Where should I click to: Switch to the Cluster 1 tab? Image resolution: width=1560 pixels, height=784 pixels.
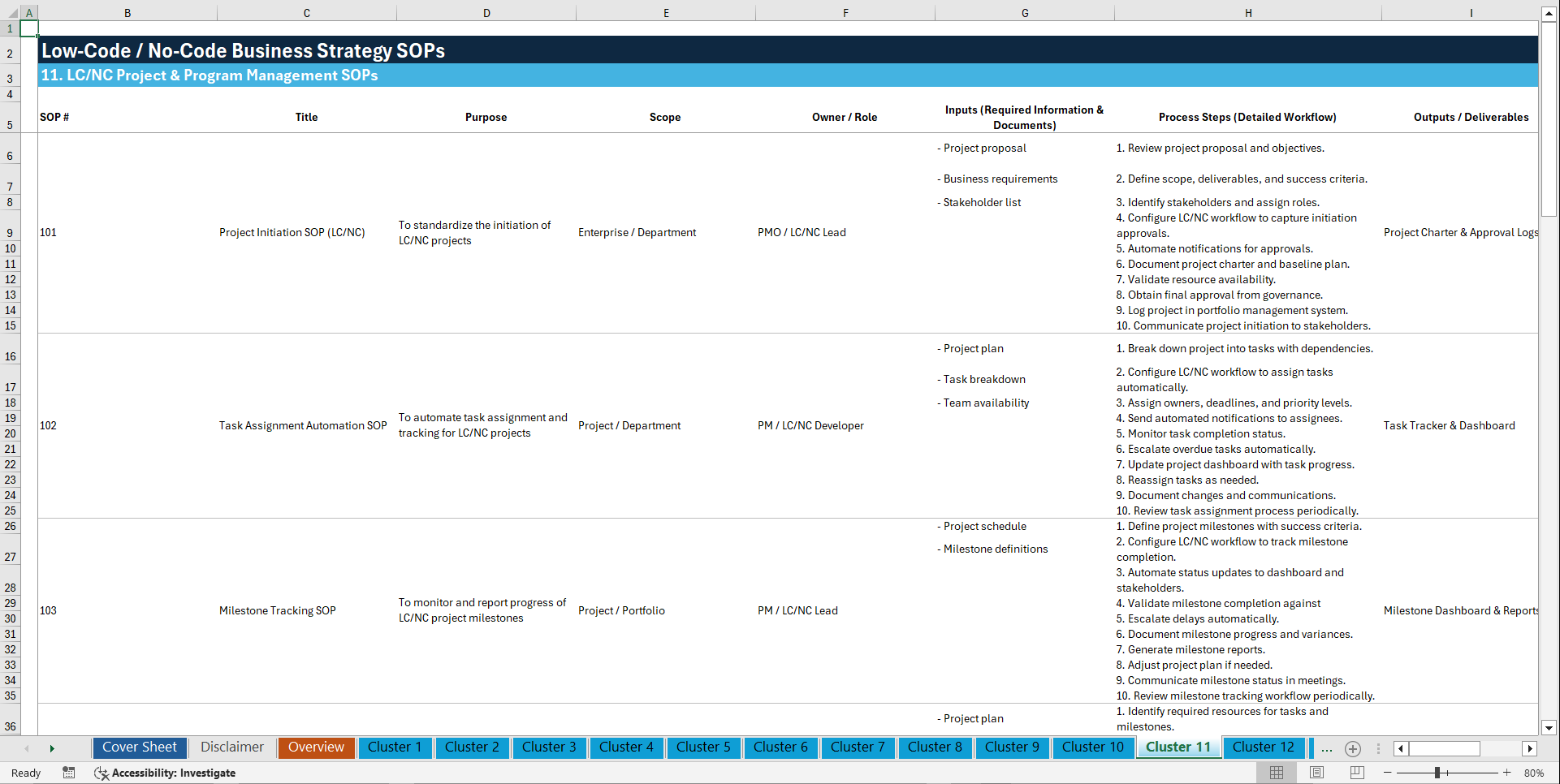pyautogui.click(x=395, y=747)
